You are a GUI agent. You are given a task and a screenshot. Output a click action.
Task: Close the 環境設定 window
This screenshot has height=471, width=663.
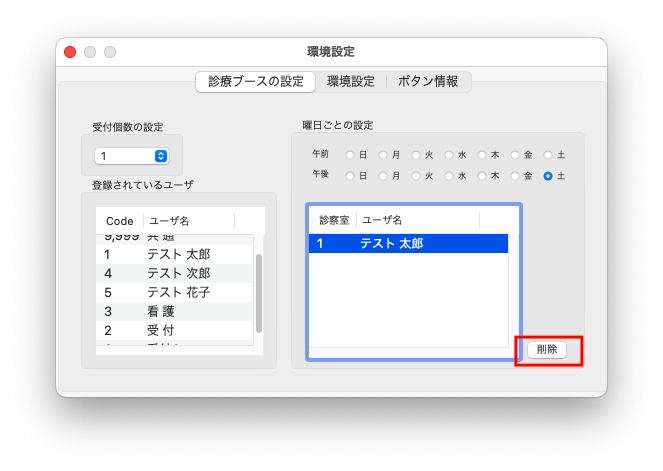(70, 52)
